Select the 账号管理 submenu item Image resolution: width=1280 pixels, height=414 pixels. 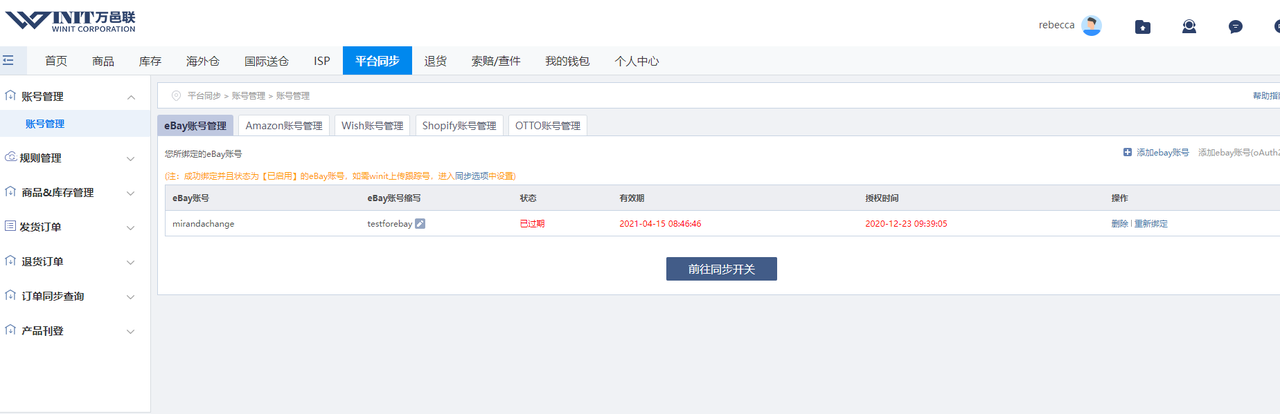tap(75, 124)
